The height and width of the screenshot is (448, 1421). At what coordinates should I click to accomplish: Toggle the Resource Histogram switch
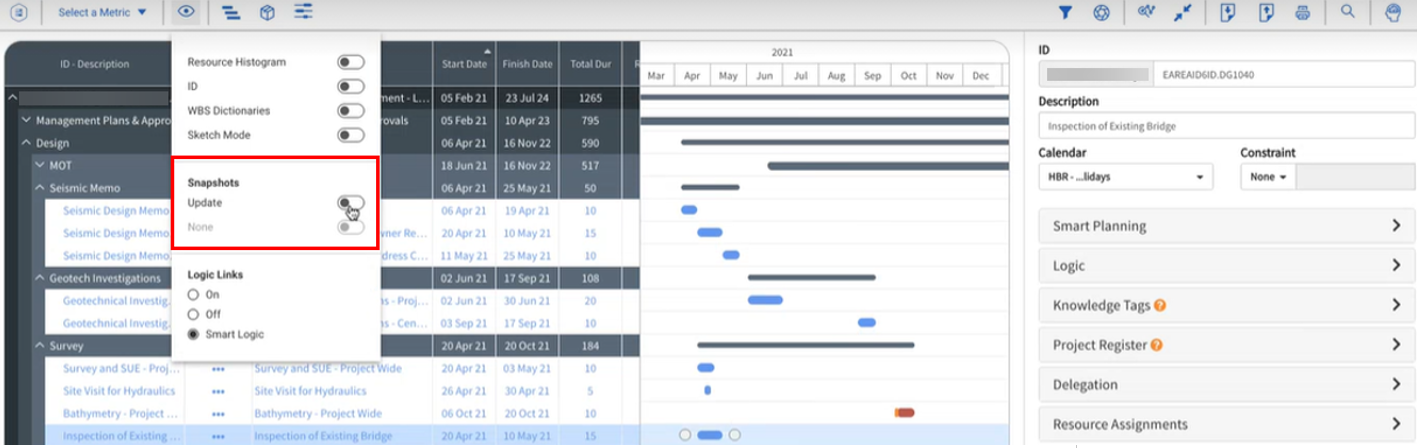(350, 62)
